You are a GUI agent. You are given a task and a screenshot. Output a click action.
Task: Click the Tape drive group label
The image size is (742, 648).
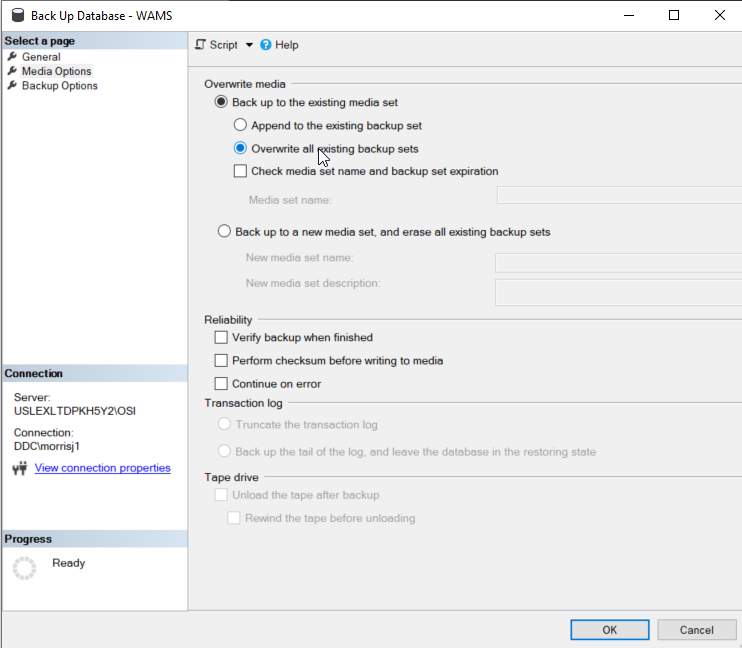(231, 477)
